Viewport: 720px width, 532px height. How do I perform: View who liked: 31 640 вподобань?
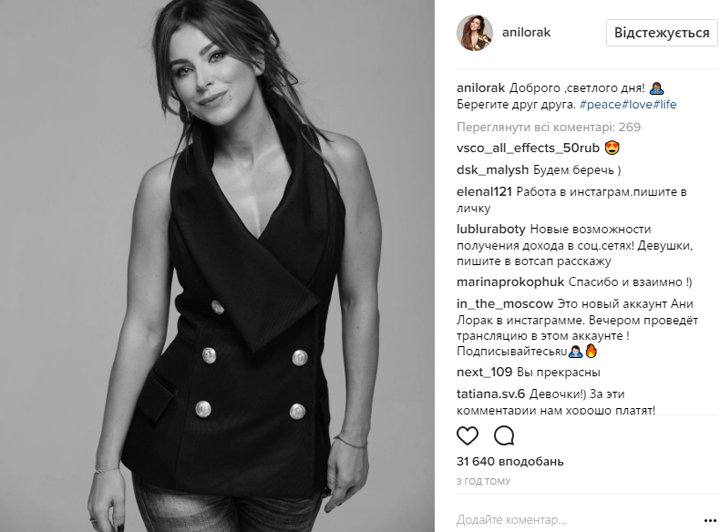click(510, 461)
